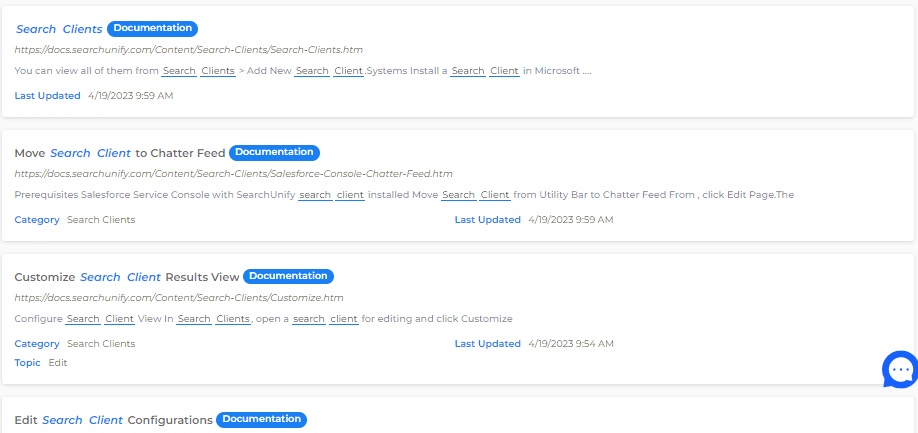The height and width of the screenshot is (433, 918).
Task: Click Last Updated label in first result
Action: point(46,95)
